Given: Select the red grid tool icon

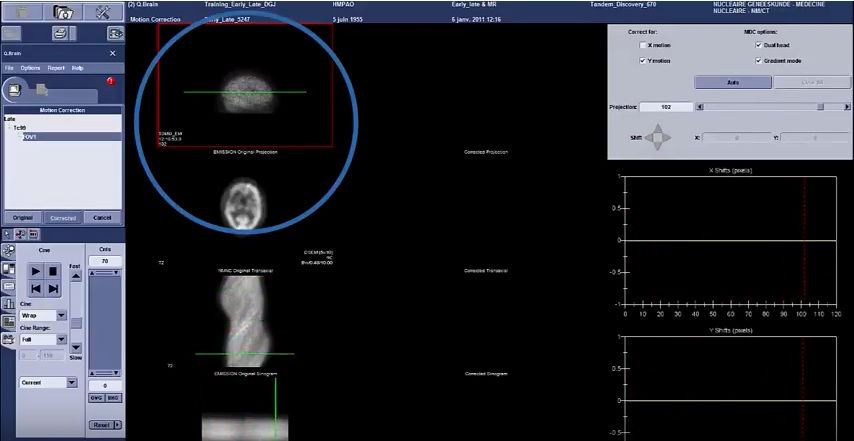Looking at the screenshot, I should (33, 234).
